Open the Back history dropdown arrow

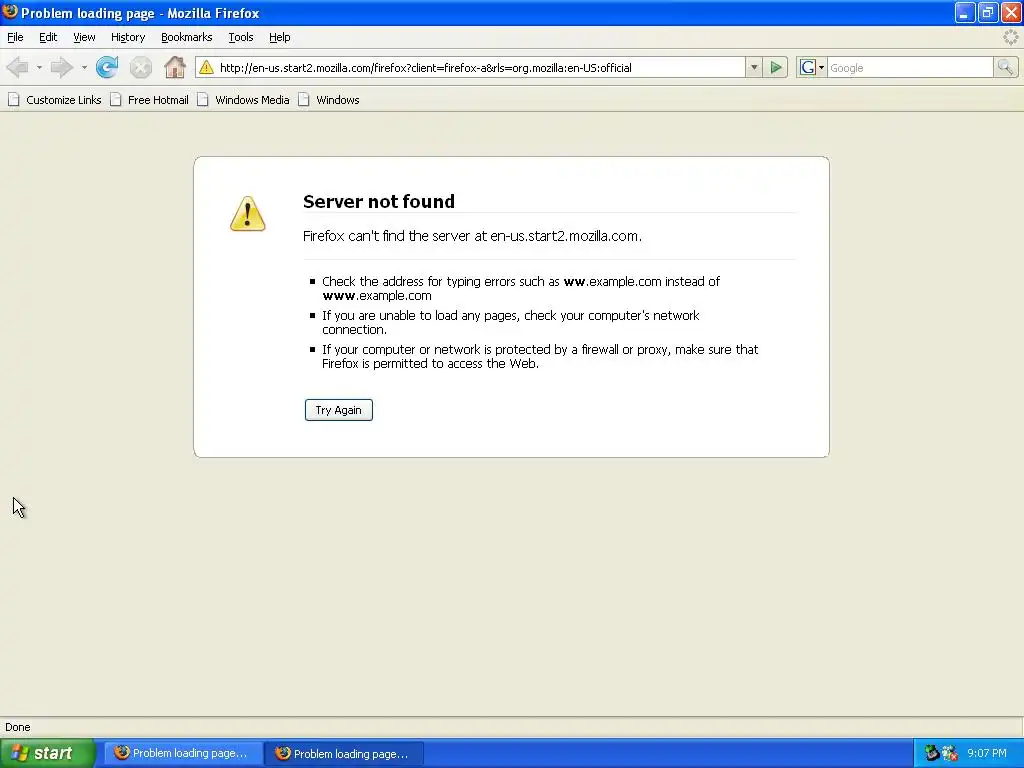pyautogui.click(x=39, y=67)
